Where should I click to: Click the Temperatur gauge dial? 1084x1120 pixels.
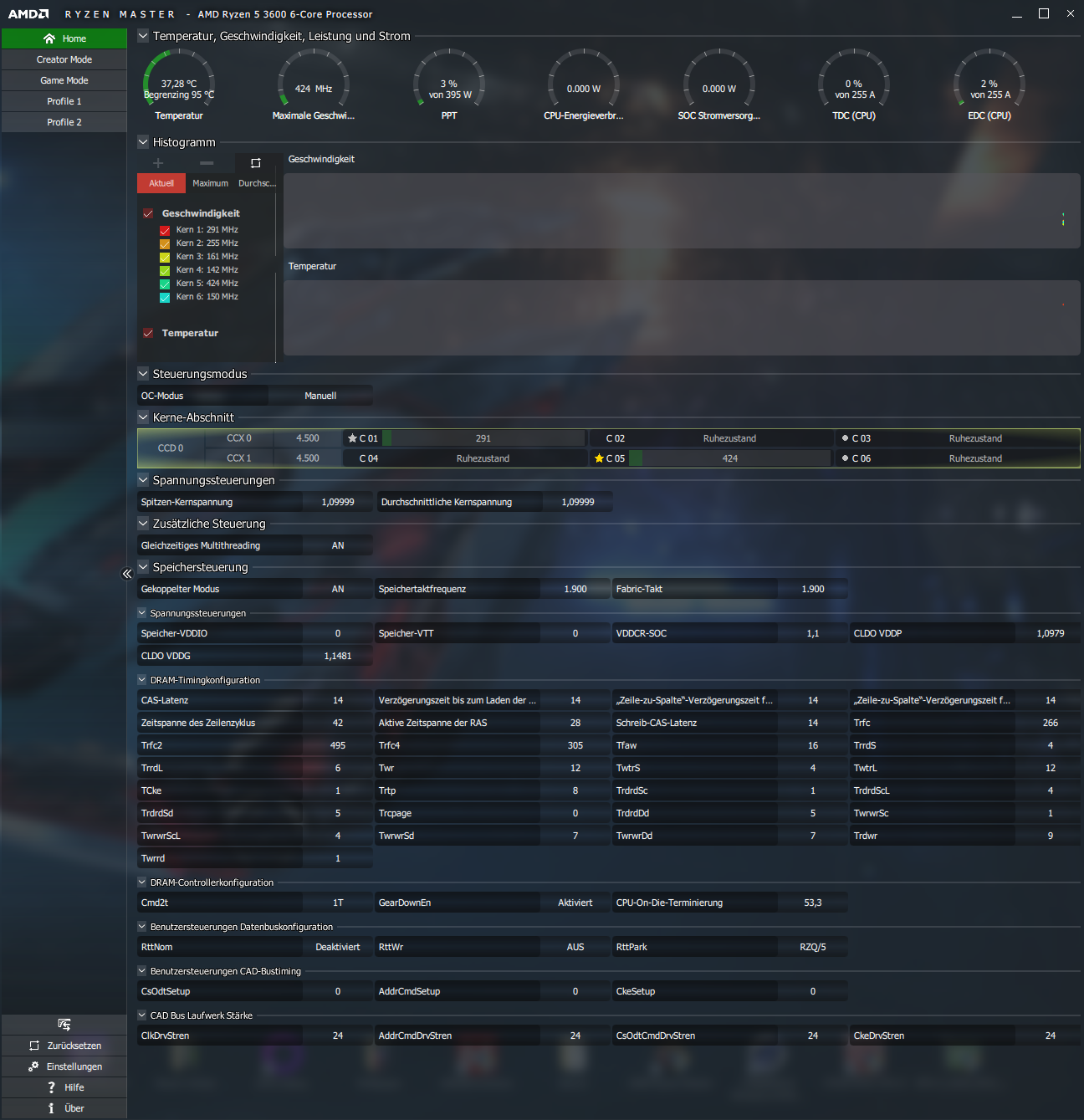point(179,79)
